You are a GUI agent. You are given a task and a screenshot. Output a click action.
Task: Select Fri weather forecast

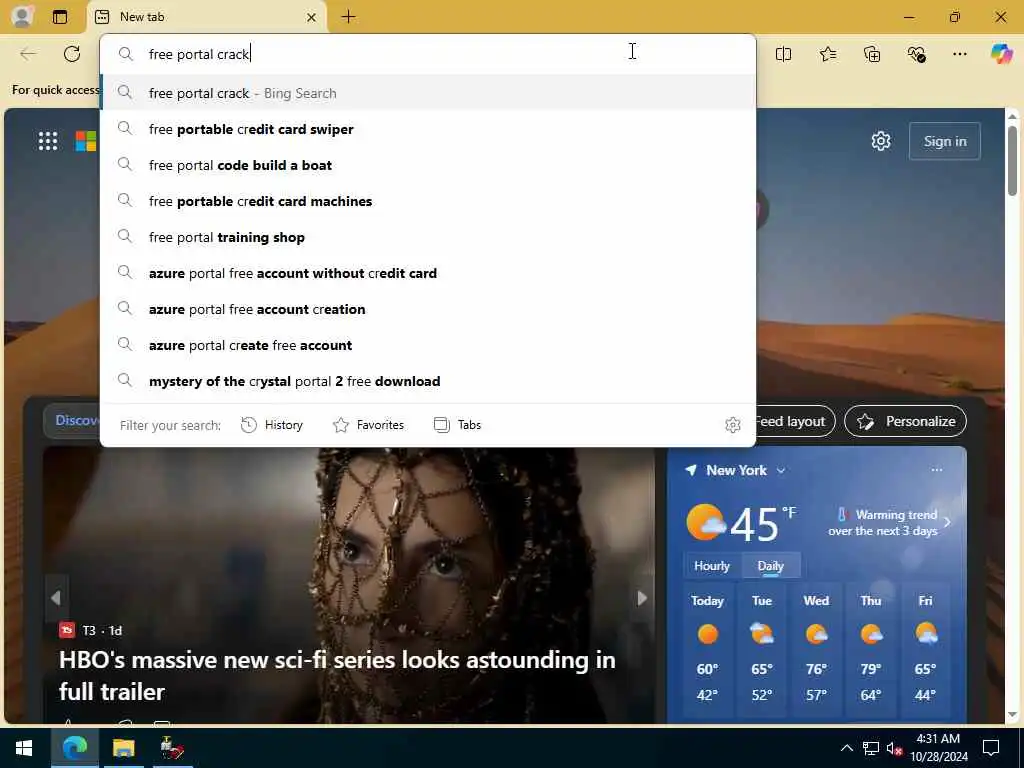pos(925,648)
